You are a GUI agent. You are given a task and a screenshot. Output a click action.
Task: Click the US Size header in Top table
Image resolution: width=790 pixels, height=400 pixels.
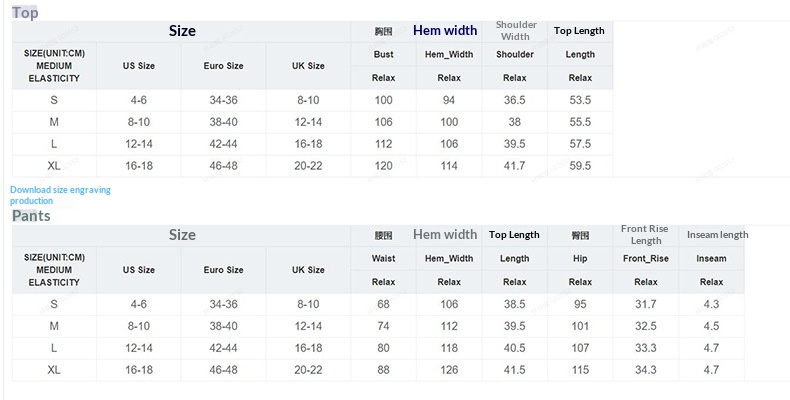click(138, 66)
